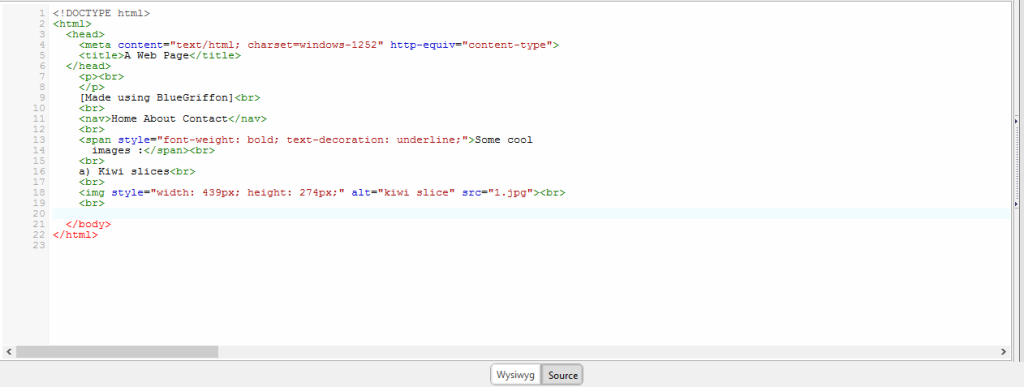Image resolution: width=1024 pixels, height=387 pixels.
Task: Click the <br> on line 15
Action: 91,161
